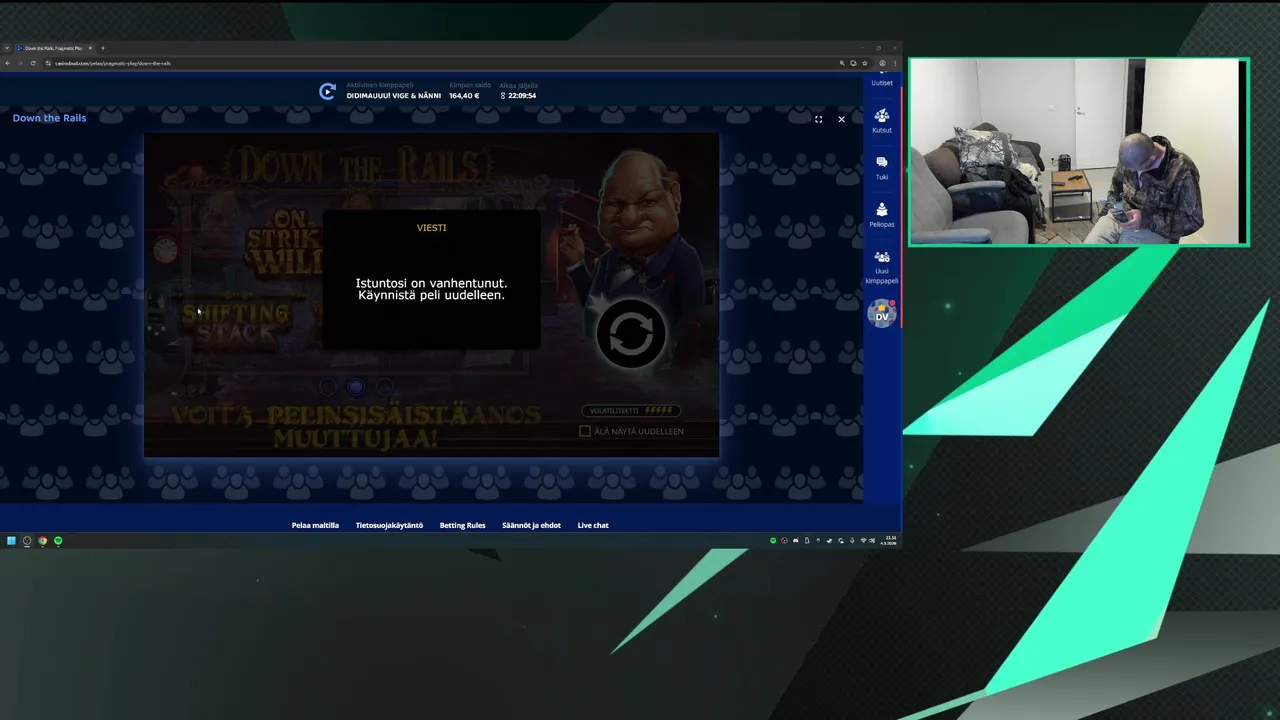This screenshot has width=1280, height=720.
Task: Click the streamer webcam overlay
Action: click(1079, 152)
